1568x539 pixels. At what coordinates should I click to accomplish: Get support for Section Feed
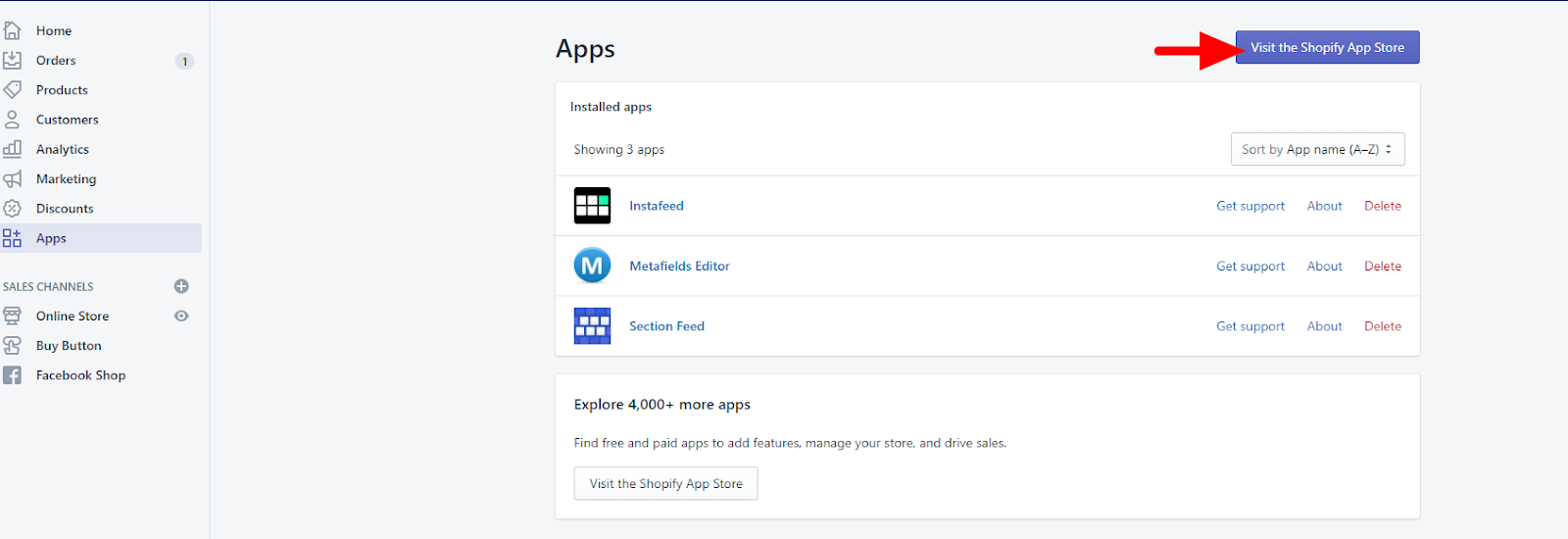point(1250,326)
